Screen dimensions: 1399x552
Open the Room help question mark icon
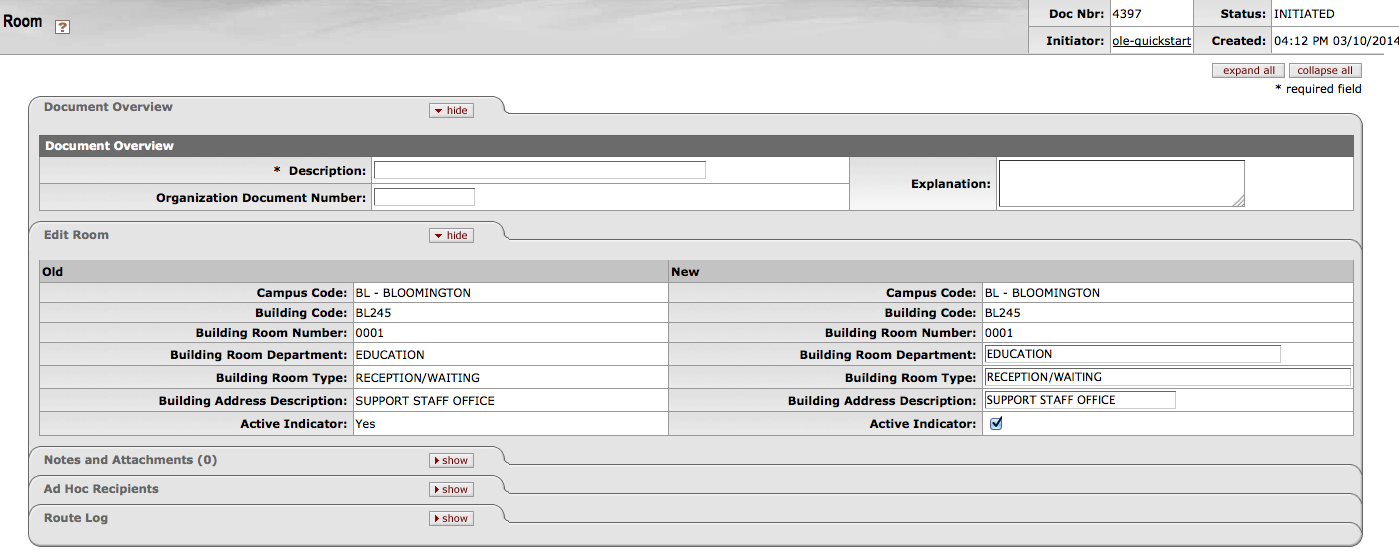tap(62, 28)
